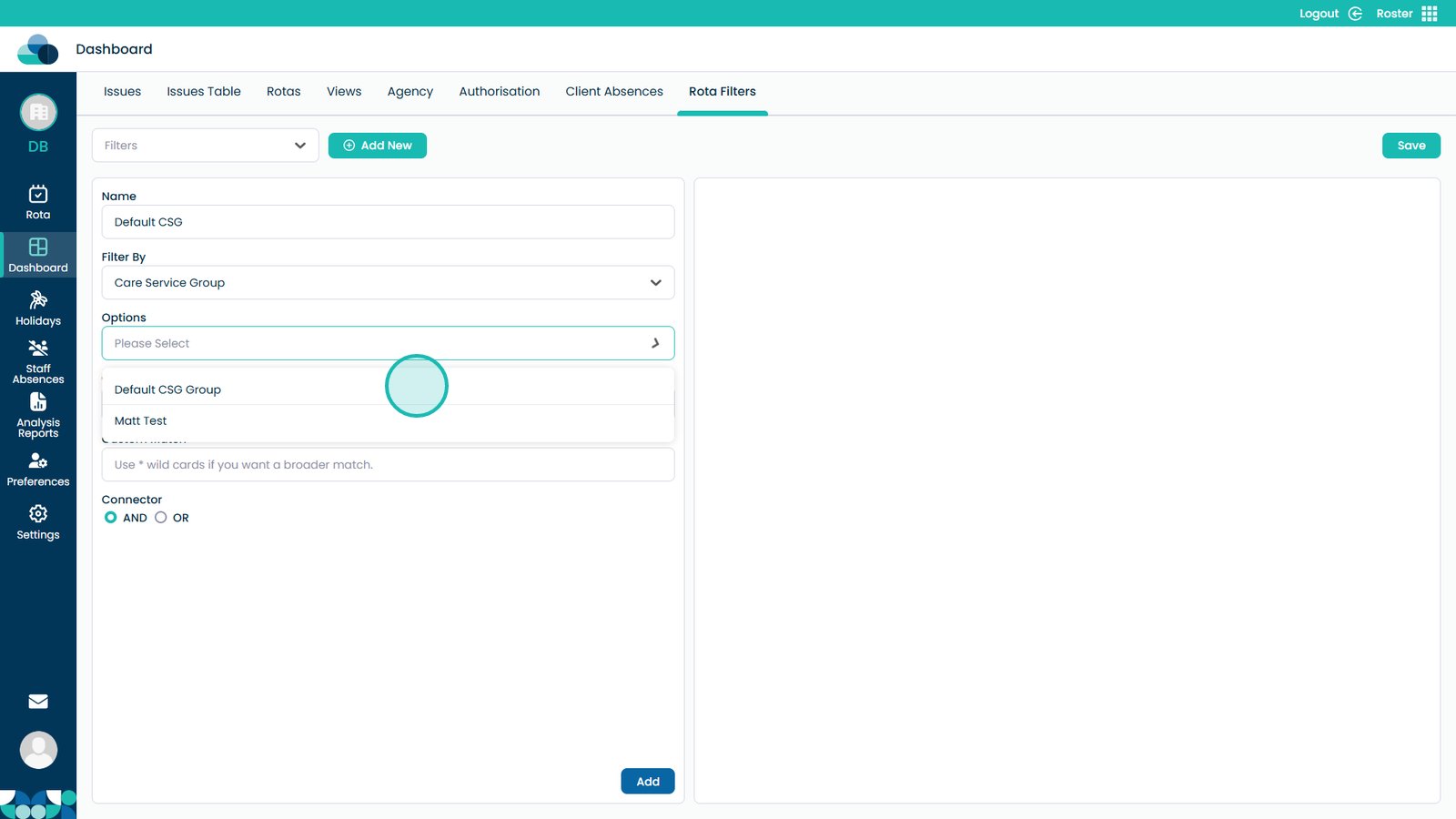
Task: Click the Save button
Action: [x=1410, y=146]
